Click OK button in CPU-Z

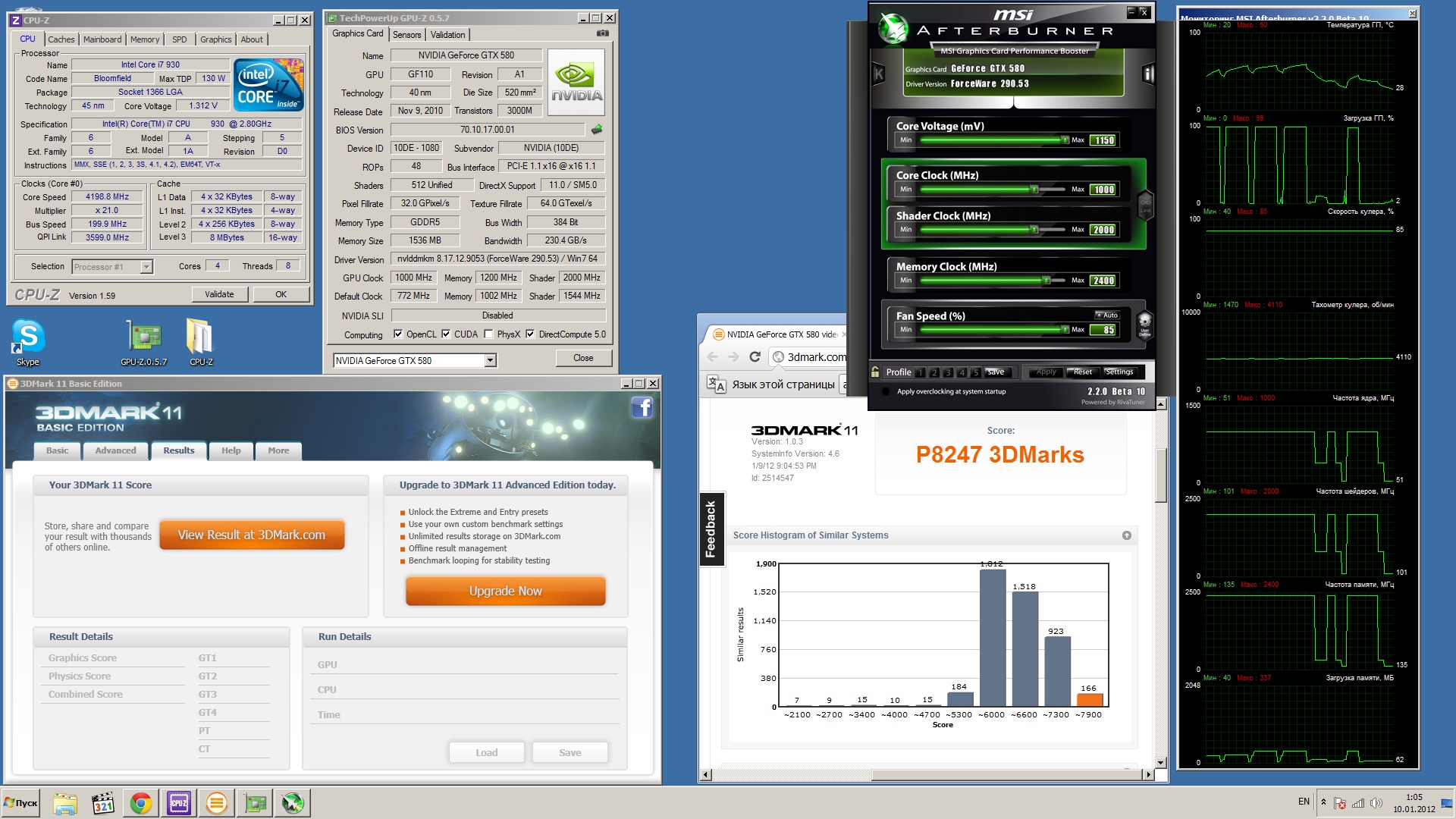point(281,294)
